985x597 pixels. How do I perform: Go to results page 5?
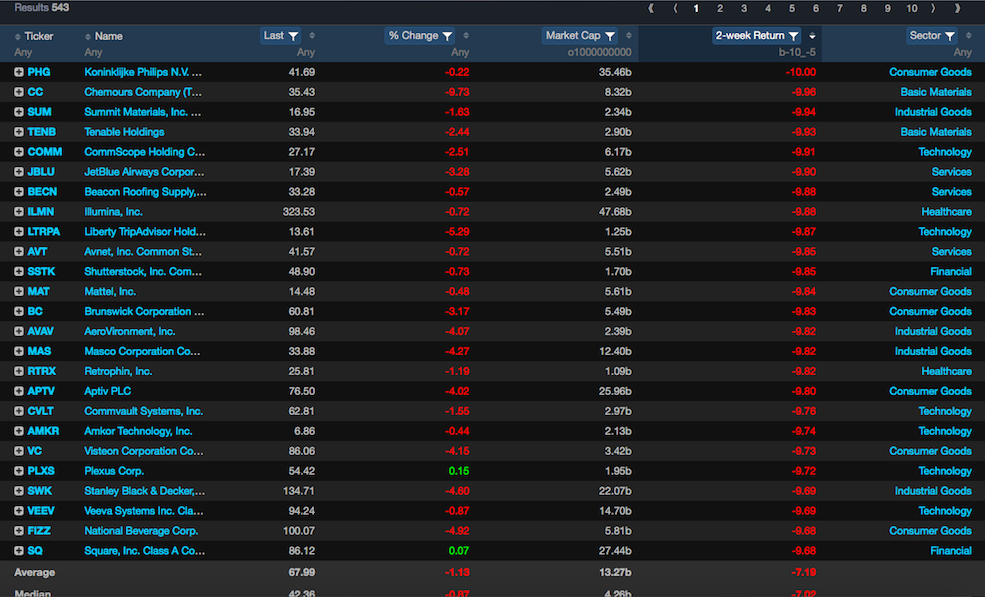tap(792, 8)
